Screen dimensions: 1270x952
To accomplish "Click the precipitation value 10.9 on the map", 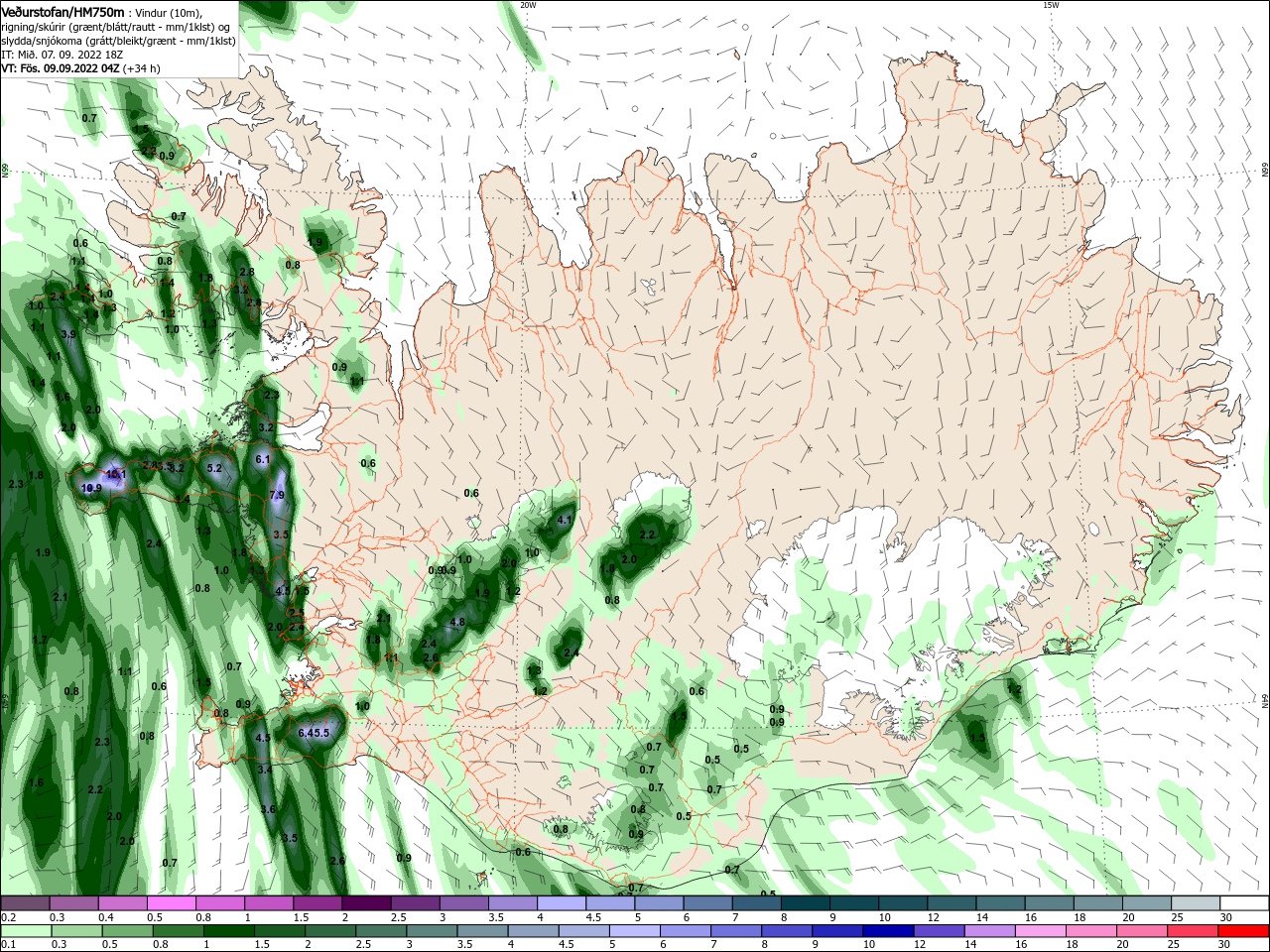I will (x=91, y=488).
